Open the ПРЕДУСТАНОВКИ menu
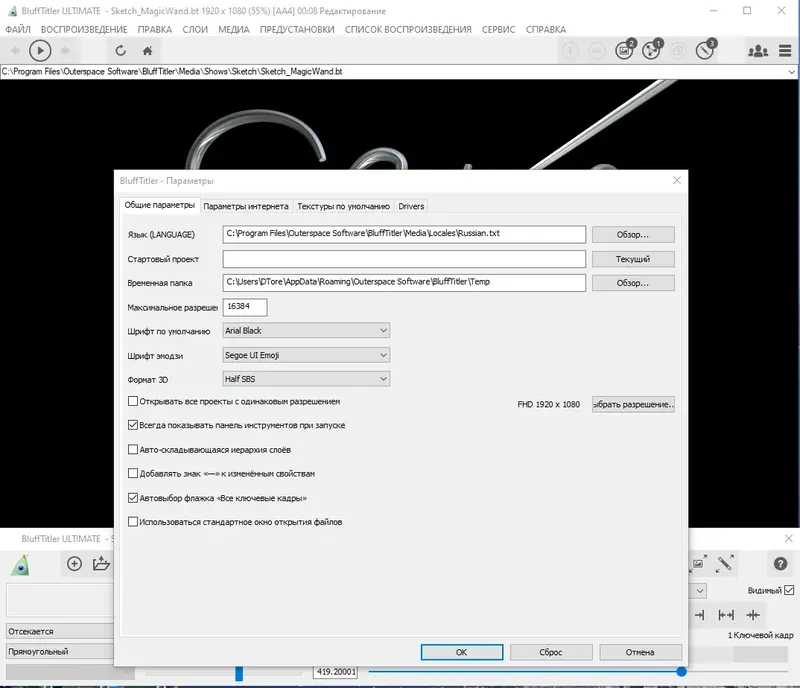Viewport: 800px width, 688px height. point(297,29)
